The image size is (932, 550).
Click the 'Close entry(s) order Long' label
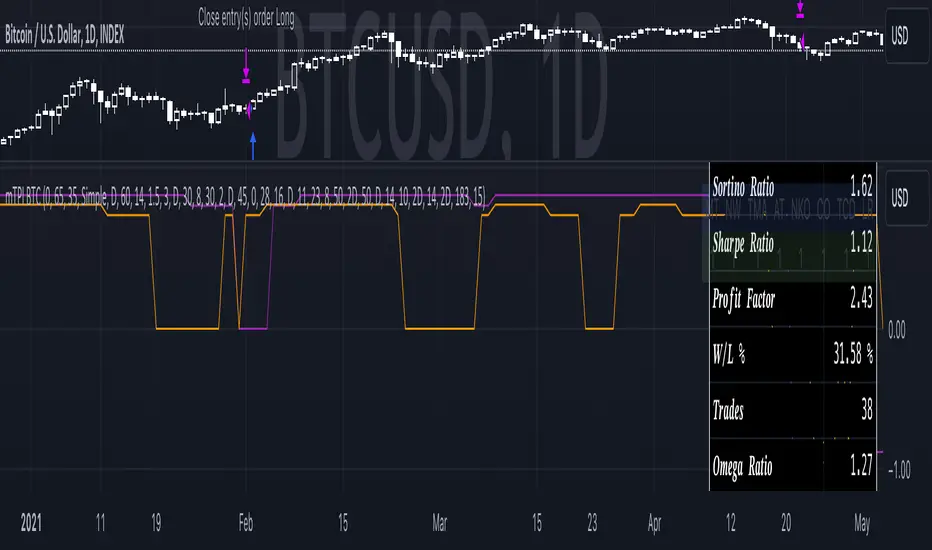(246, 18)
